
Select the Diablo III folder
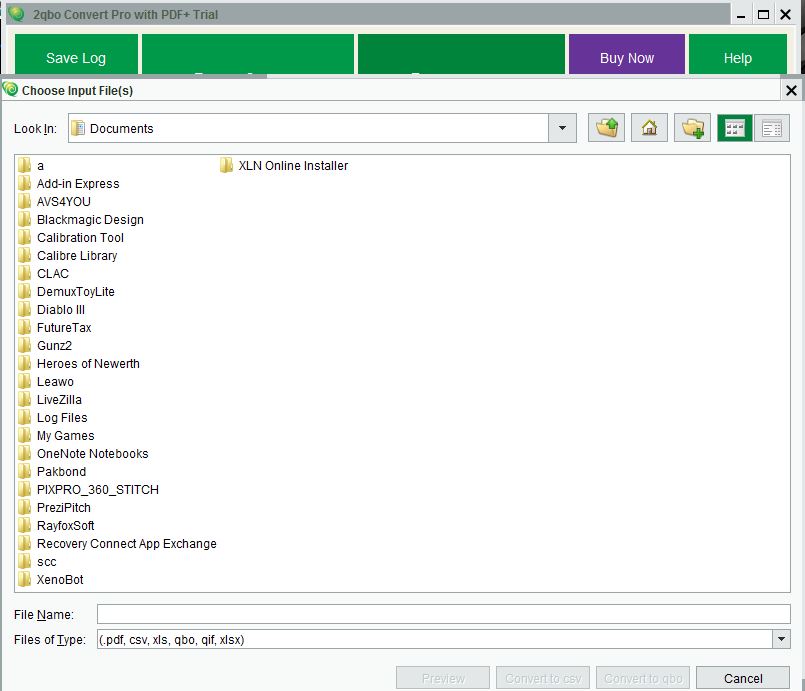51,309
